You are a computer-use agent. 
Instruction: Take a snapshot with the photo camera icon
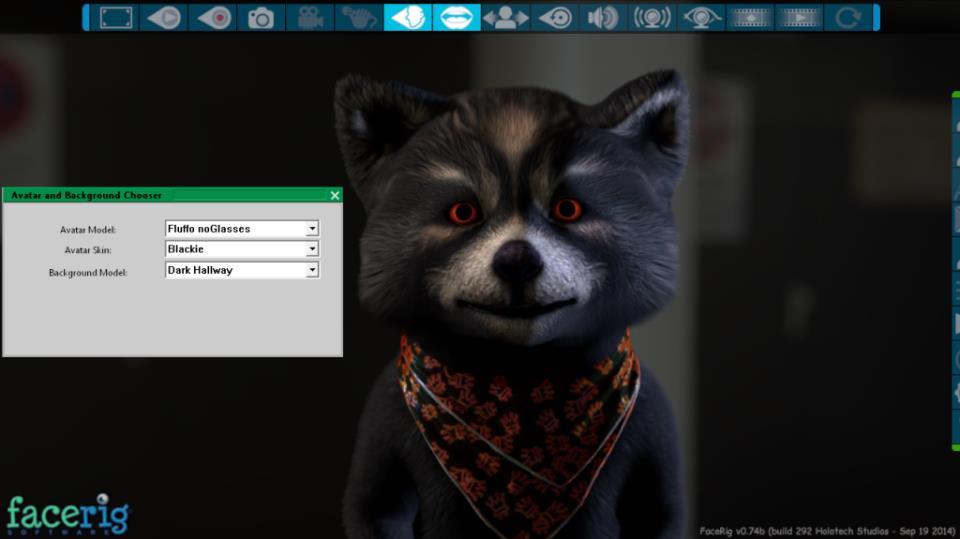pos(261,17)
